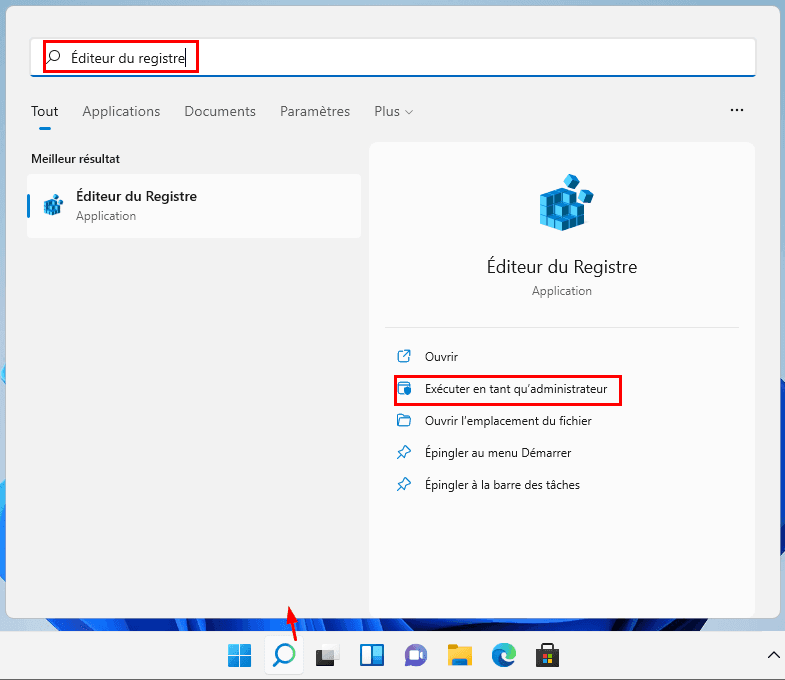Open the Windows Start button

240,655
